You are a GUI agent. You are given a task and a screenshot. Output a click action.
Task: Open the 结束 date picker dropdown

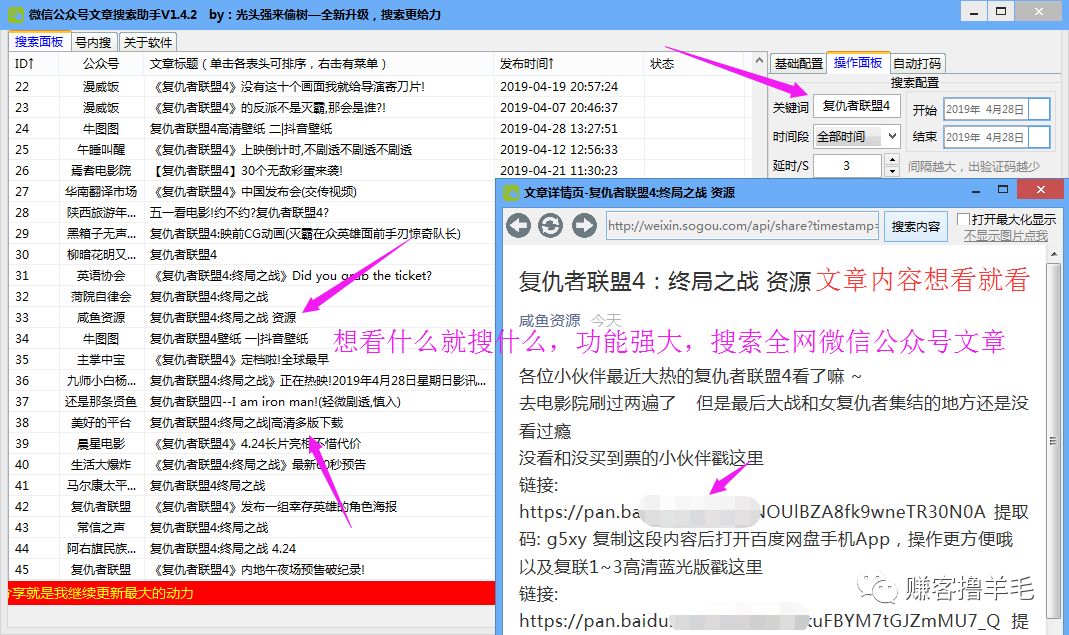click(1039, 137)
